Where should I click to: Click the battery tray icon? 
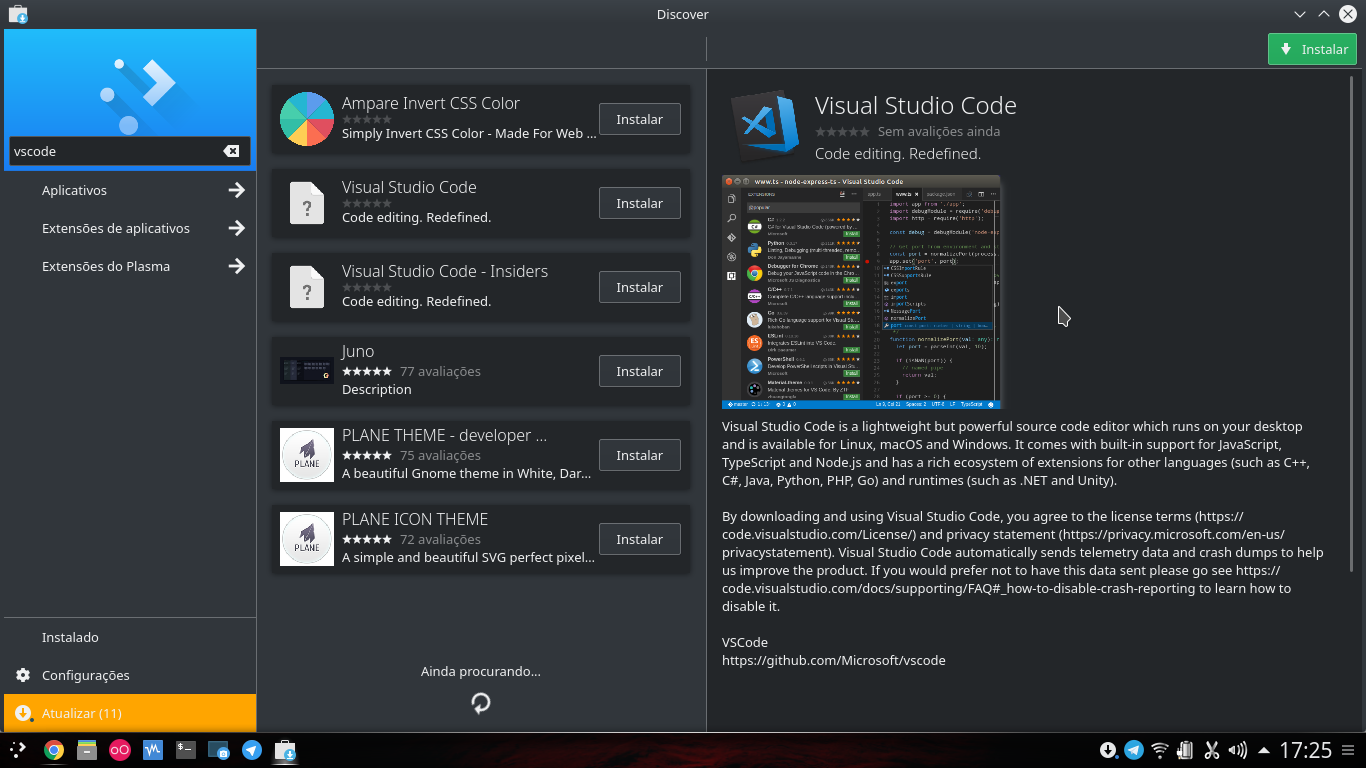(1186, 750)
